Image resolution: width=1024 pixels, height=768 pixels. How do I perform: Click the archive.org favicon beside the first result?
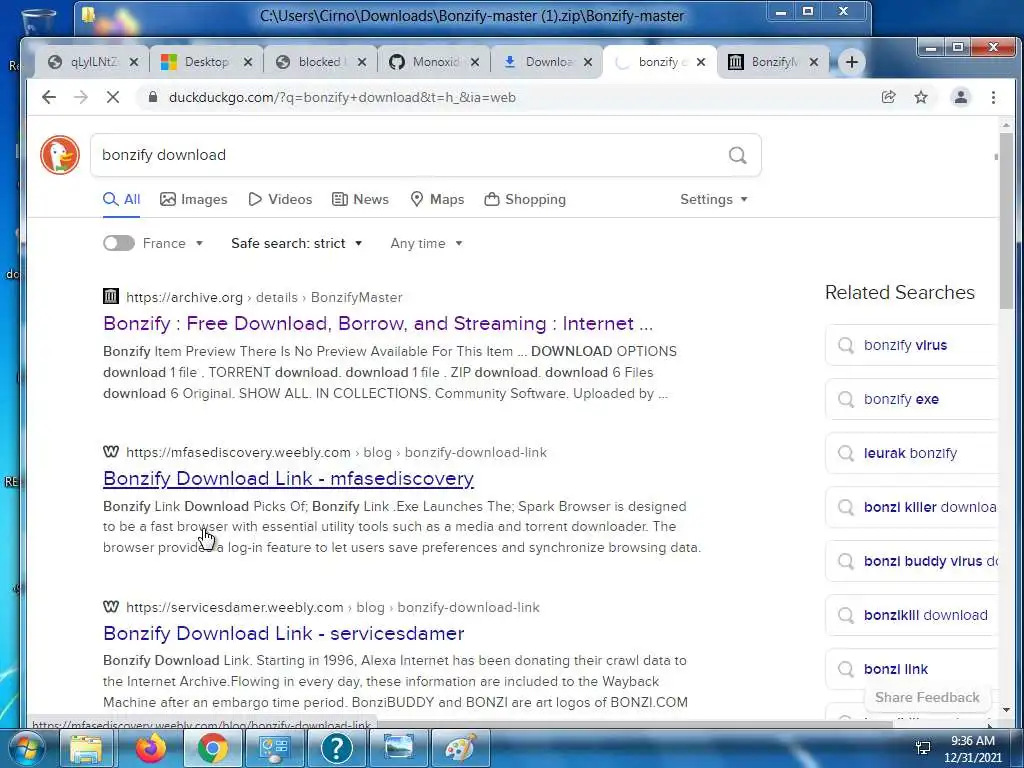point(111,296)
